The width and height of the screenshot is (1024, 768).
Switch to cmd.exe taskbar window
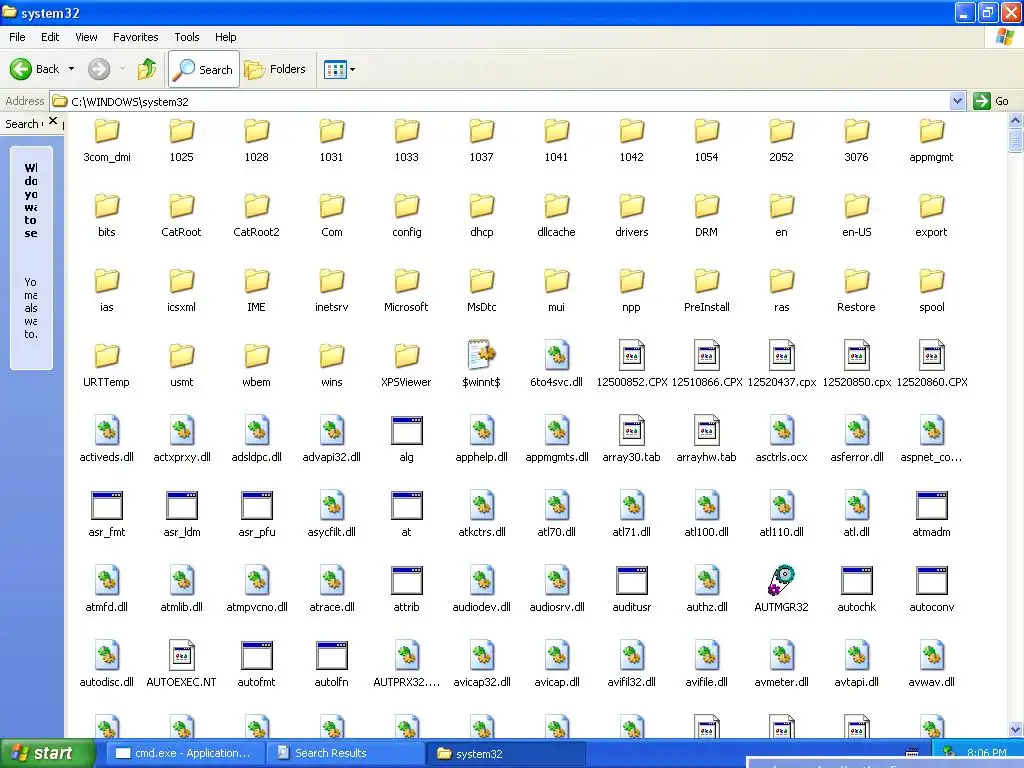coord(183,753)
